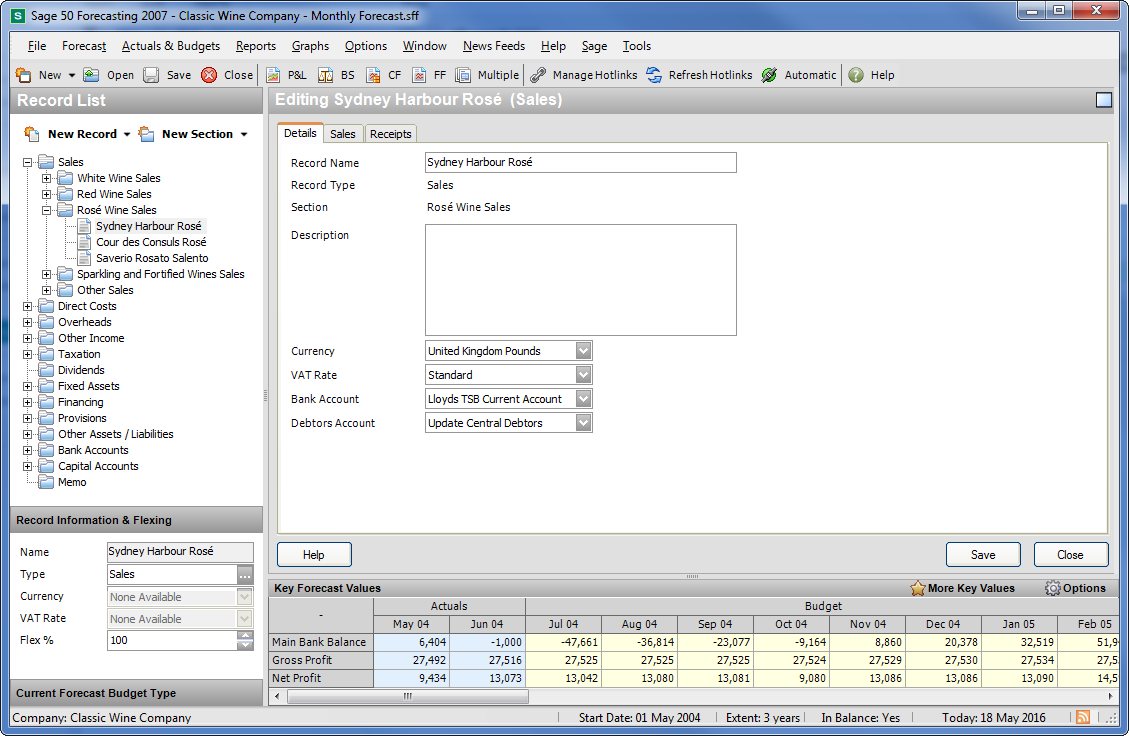Expand the Bank Accounts node
1129x736 pixels.
(27, 450)
